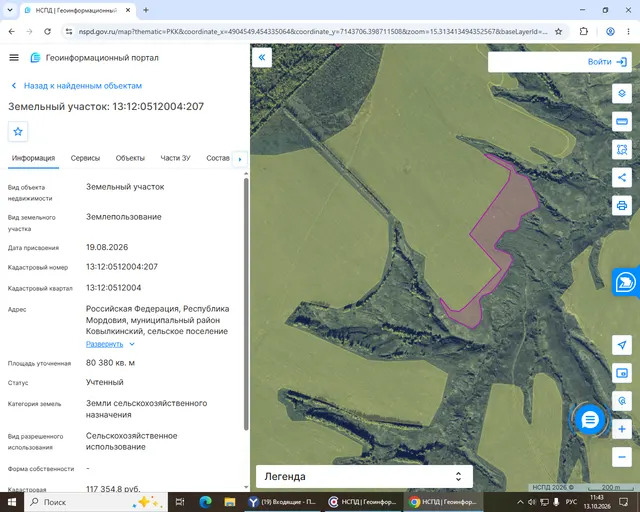640x512 pixels.
Task: Open the Chrome profile button
Action: tap(610, 31)
